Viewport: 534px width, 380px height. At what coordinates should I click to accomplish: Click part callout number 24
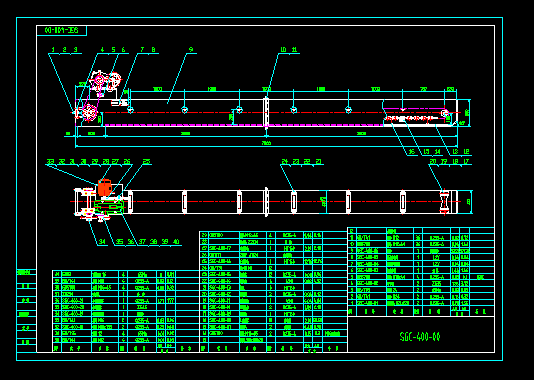[285, 161]
